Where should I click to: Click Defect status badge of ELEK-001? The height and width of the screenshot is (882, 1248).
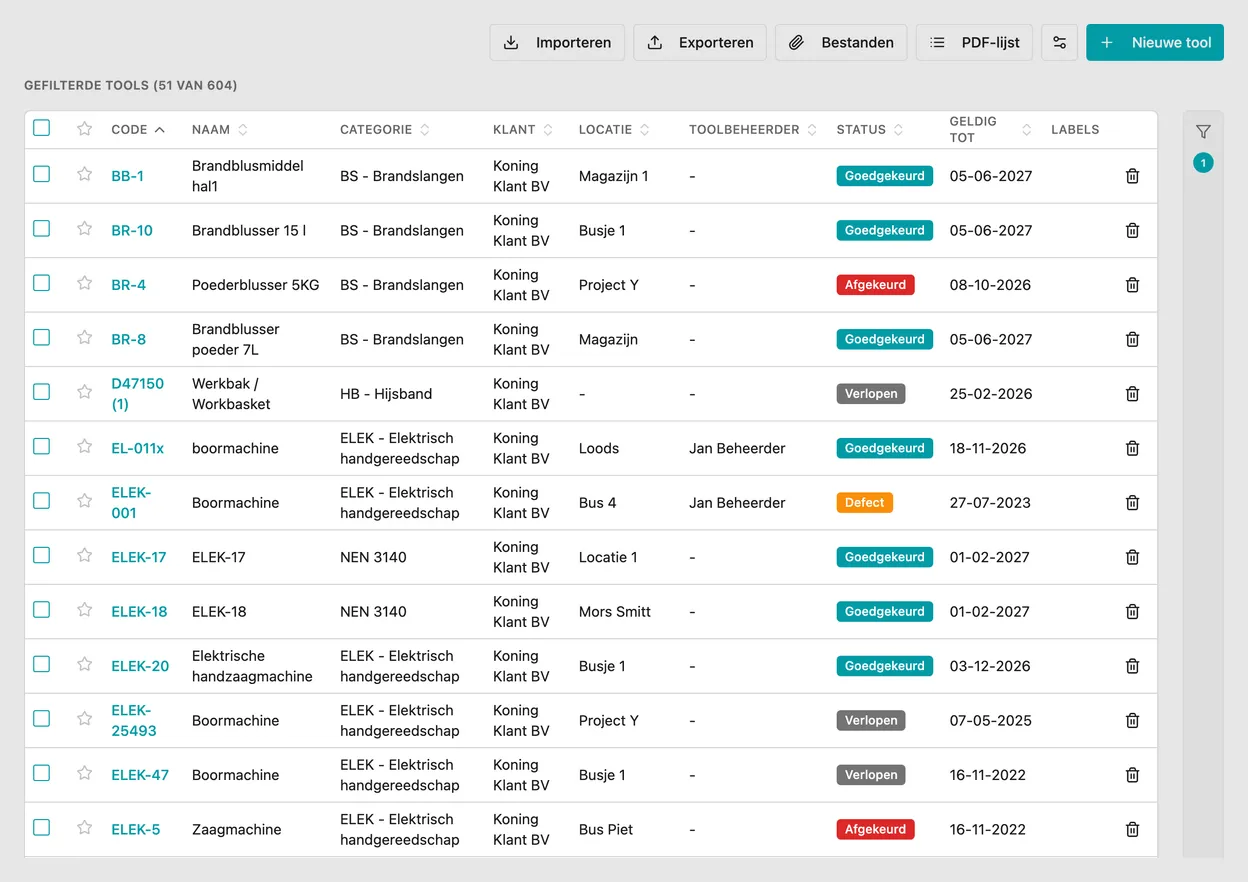(864, 503)
